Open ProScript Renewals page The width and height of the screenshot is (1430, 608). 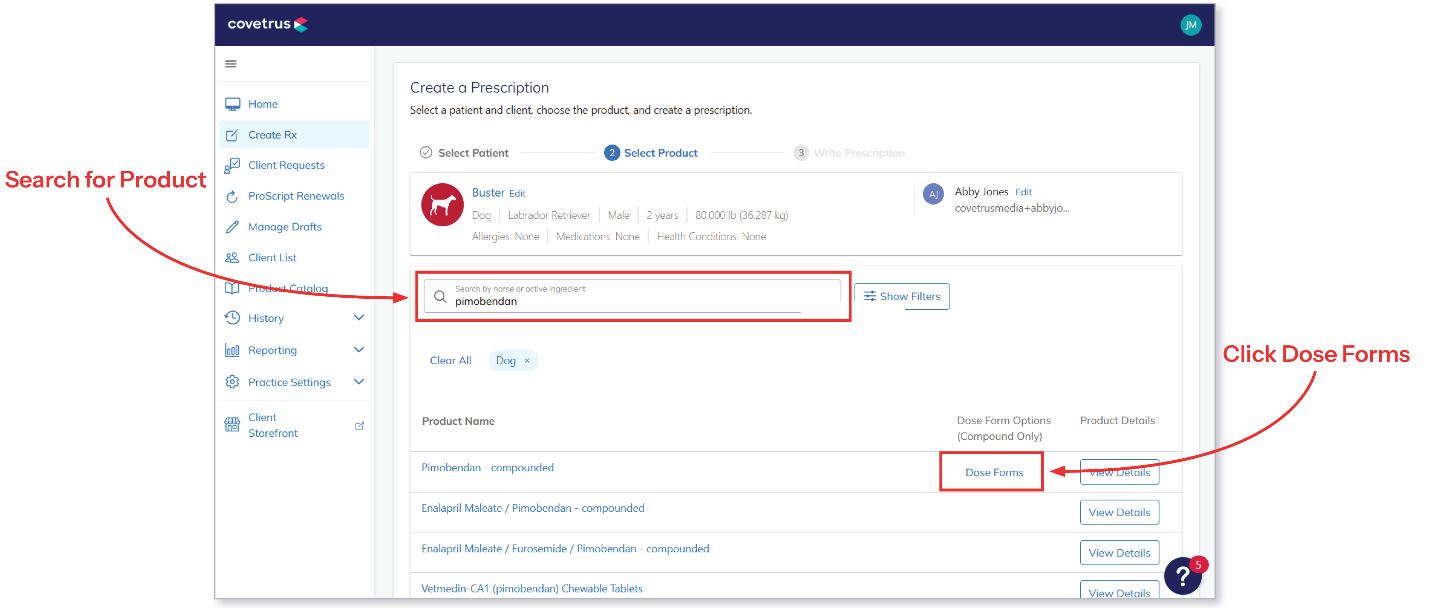[296, 196]
